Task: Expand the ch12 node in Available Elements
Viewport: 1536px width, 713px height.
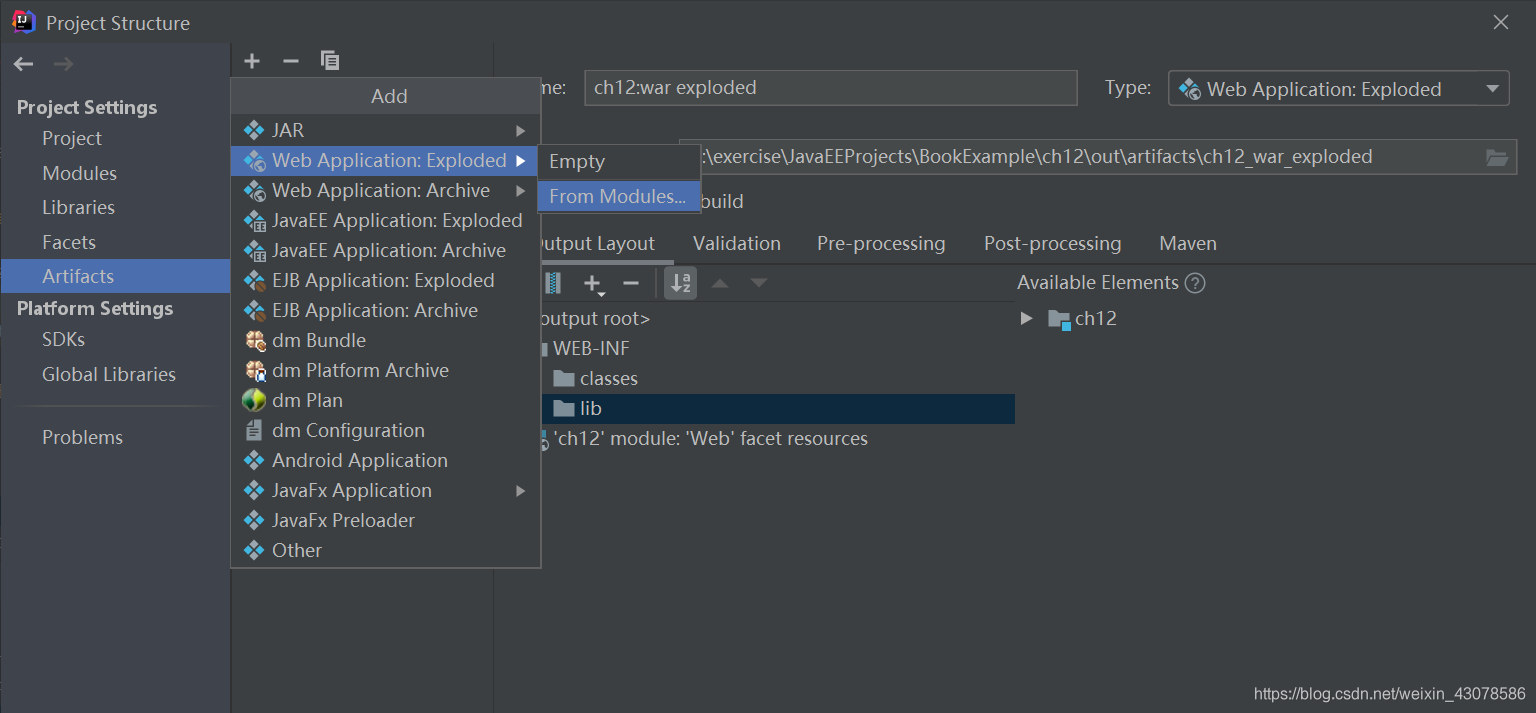Action: (1027, 318)
